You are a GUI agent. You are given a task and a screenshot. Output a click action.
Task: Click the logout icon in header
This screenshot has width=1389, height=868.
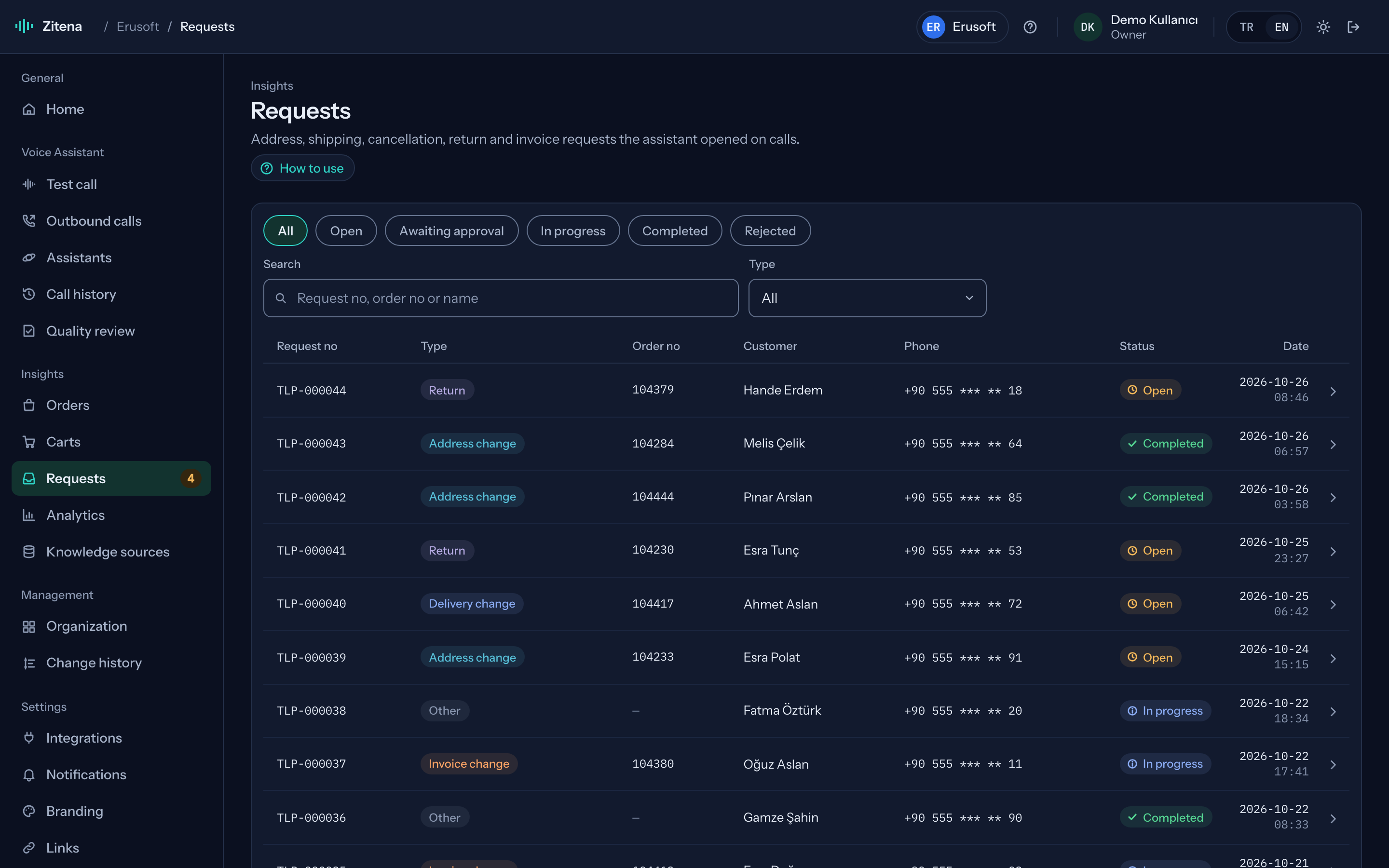coord(1353,27)
